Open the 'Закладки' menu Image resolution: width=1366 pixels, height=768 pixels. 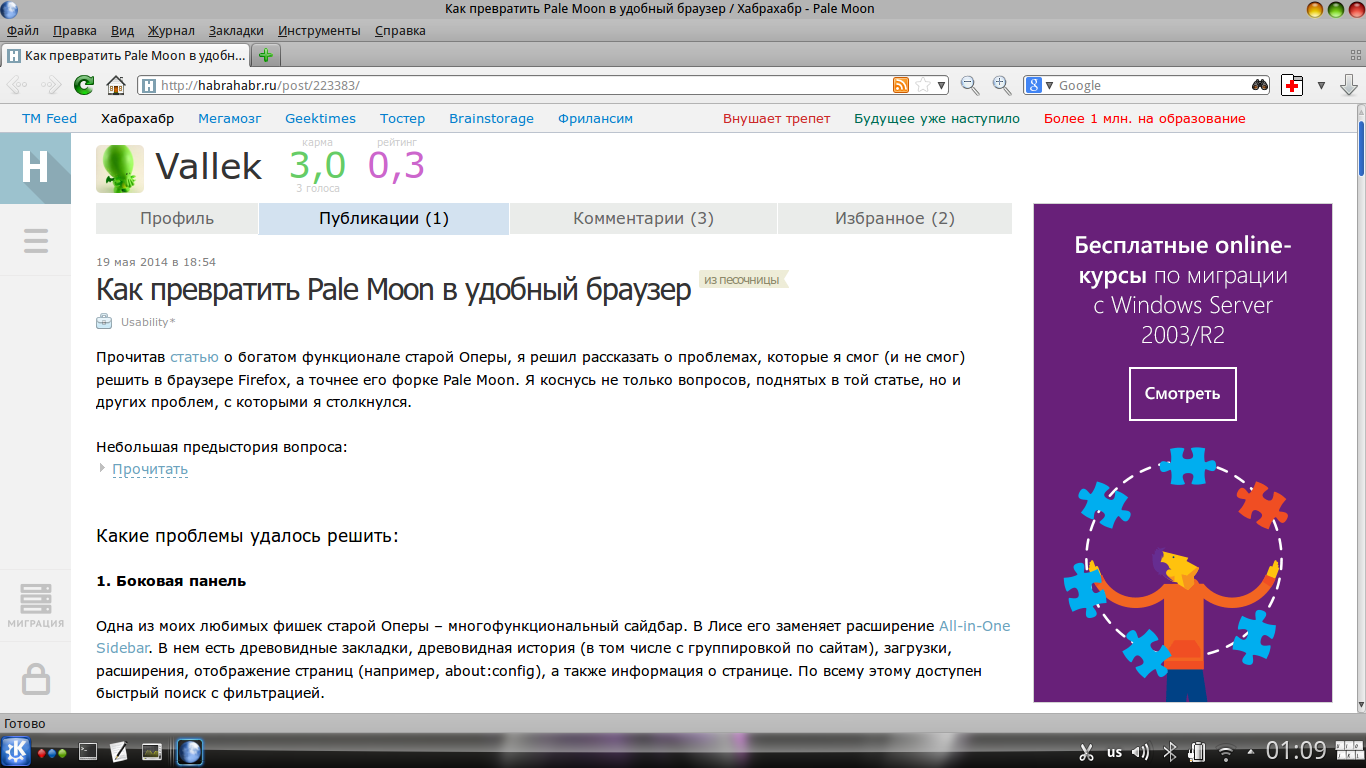pos(236,30)
